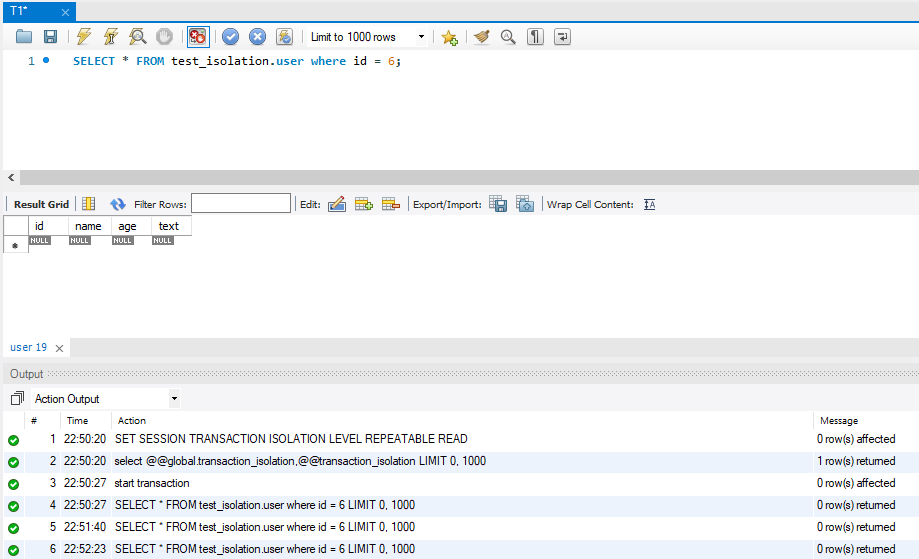Click the name column header
This screenshot has height=559, width=919.
[89, 226]
